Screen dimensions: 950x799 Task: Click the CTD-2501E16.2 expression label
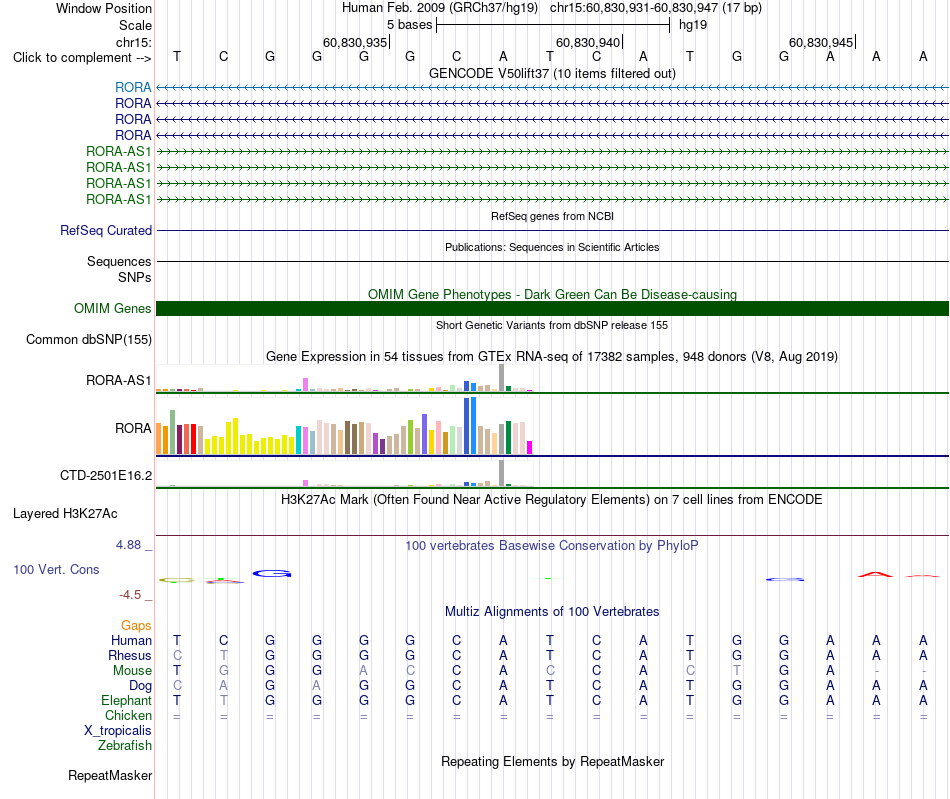(x=106, y=476)
